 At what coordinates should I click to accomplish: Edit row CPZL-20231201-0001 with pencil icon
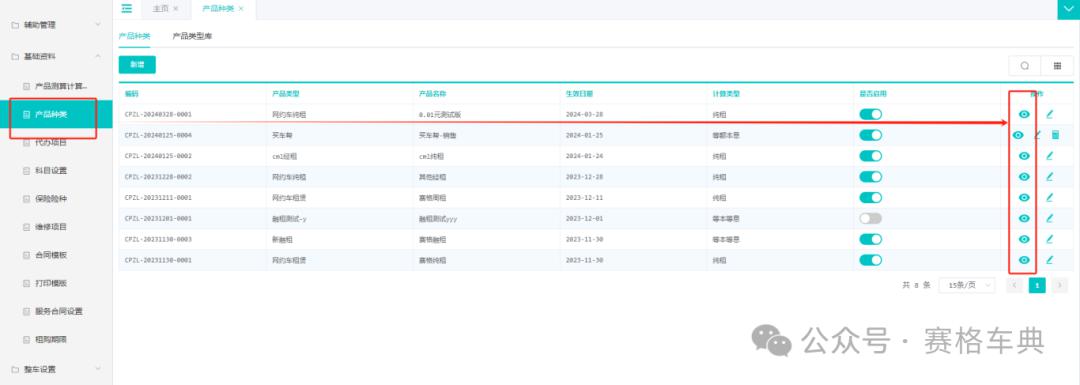click(x=1050, y=218)
